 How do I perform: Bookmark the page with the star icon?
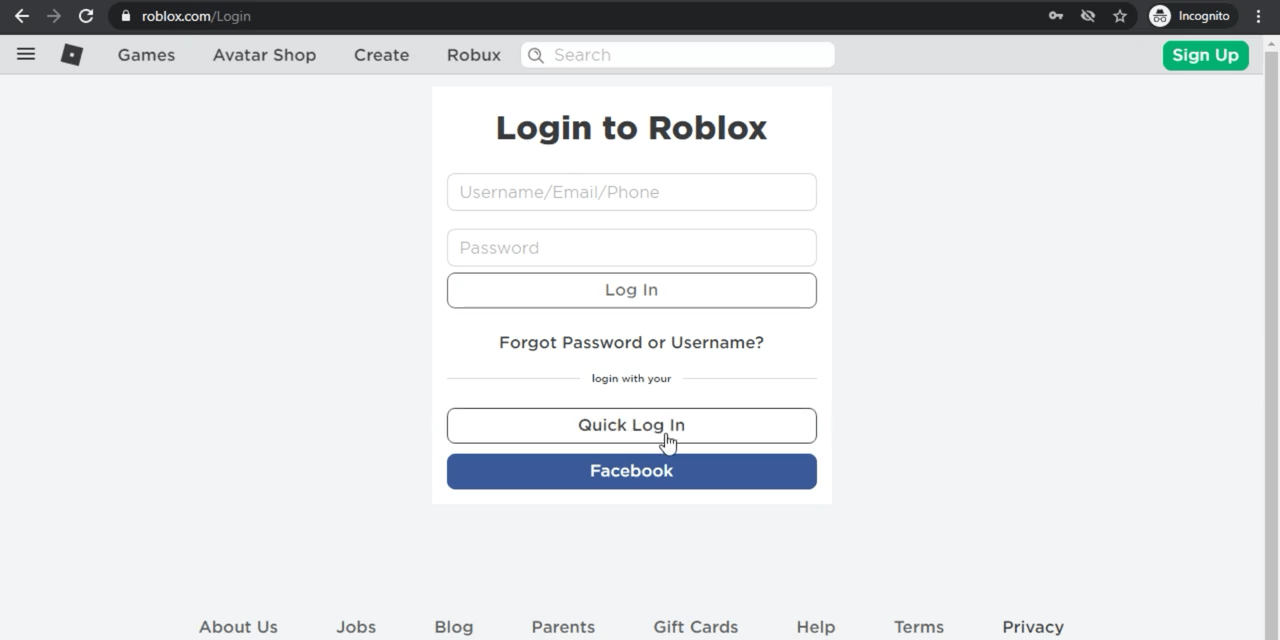tap(1120, 16)
